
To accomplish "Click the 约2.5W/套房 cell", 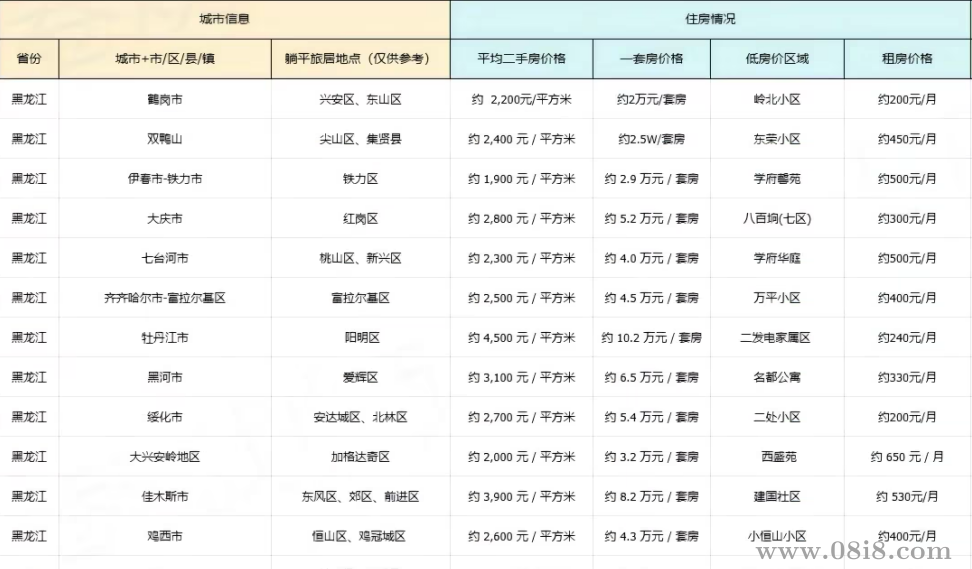I will (652, 139).
